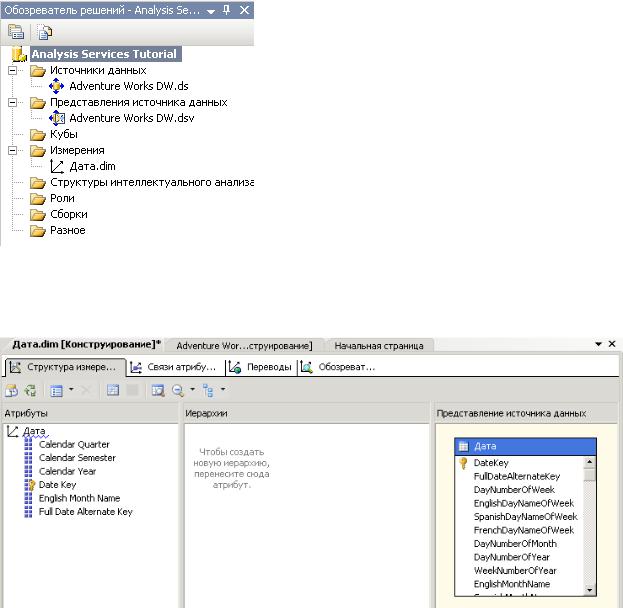Select the Кубы folder

pyautogui.click(x=64, y=134)
